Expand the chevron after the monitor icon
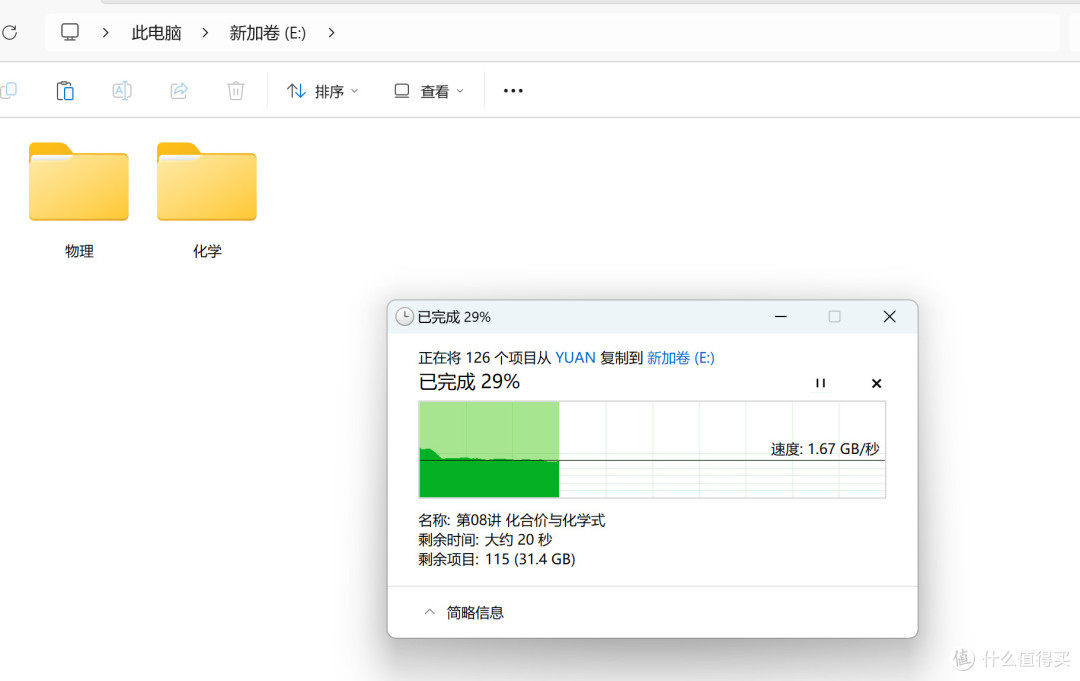 (105, 32)
